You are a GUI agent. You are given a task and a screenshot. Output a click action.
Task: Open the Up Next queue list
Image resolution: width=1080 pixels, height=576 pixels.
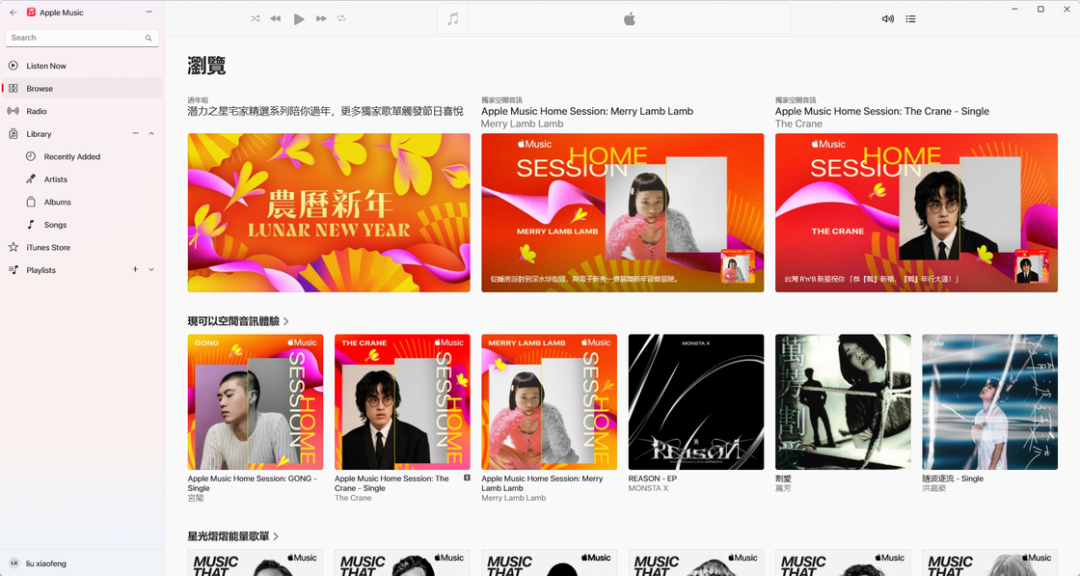[x=910, y=17]
